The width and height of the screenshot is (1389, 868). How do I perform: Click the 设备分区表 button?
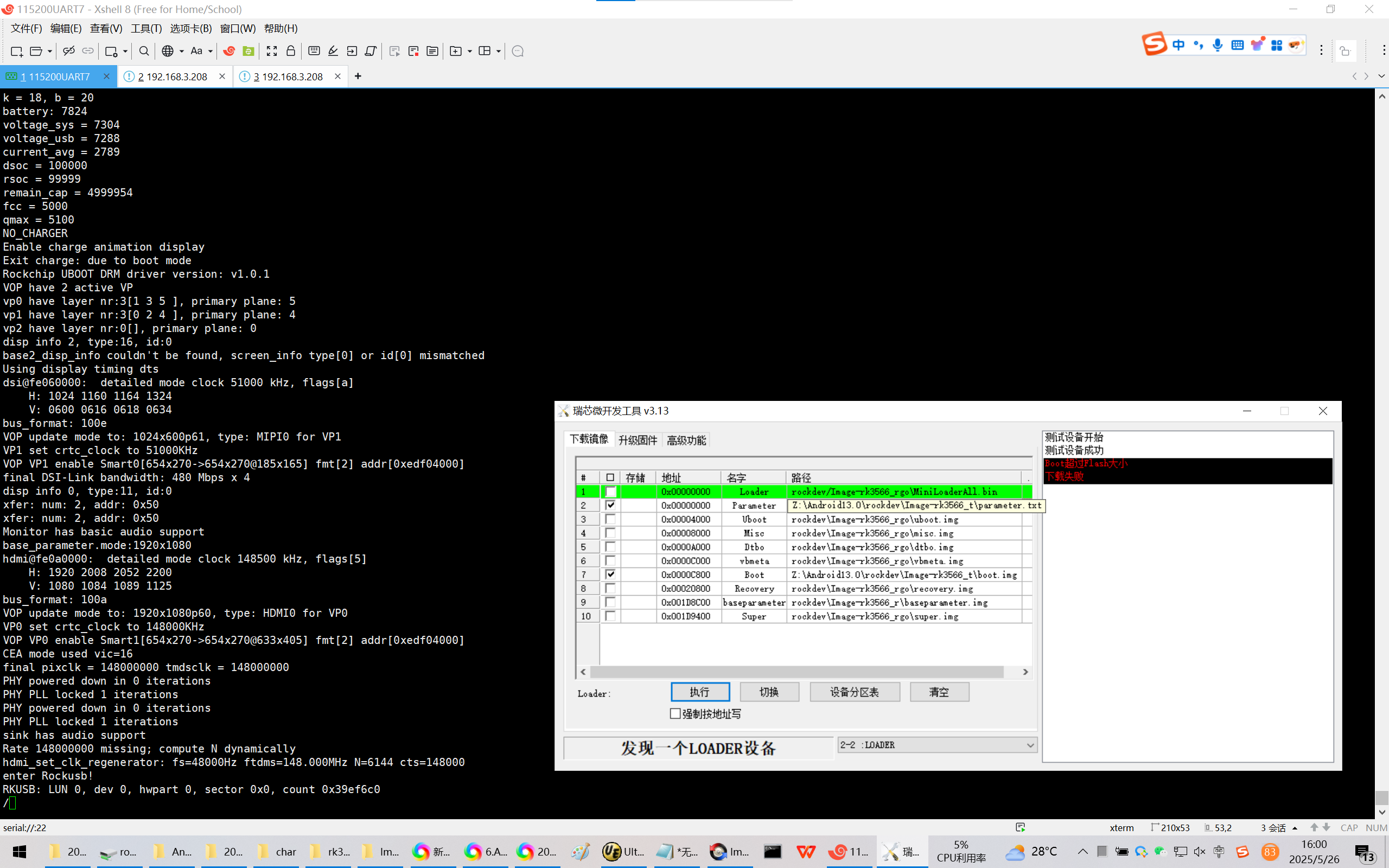click(x=854, y=692)
